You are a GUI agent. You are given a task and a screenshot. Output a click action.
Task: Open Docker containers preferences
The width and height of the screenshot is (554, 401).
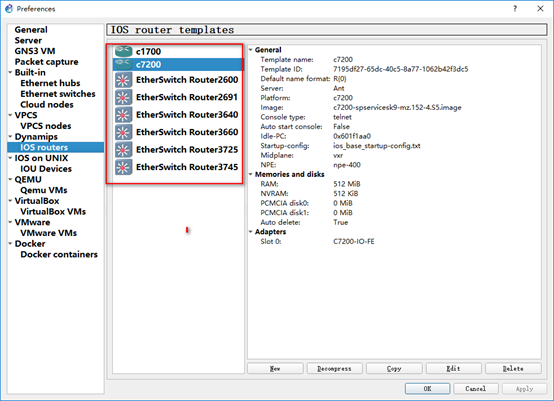click(59, 254)
